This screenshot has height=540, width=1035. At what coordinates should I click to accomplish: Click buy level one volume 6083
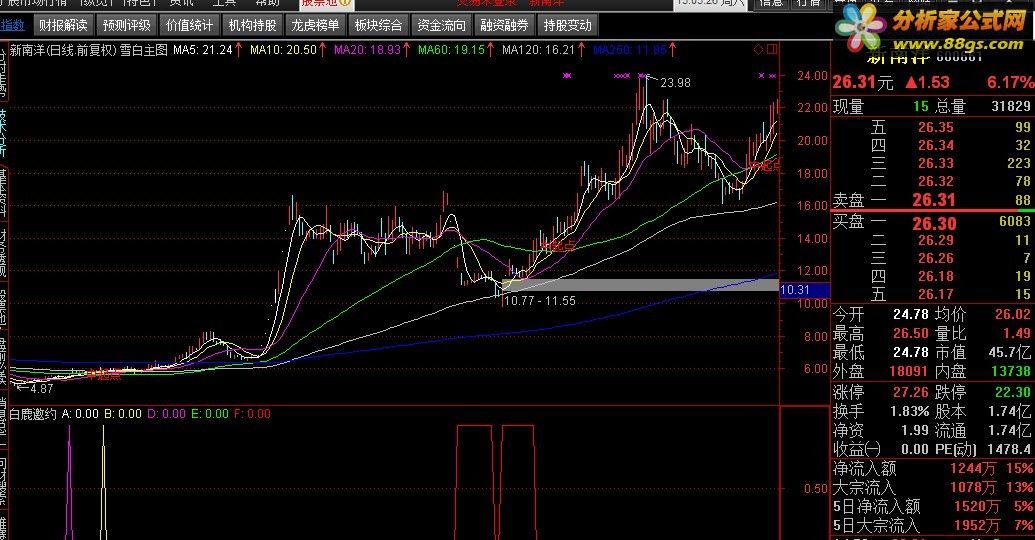point(1015,222)
